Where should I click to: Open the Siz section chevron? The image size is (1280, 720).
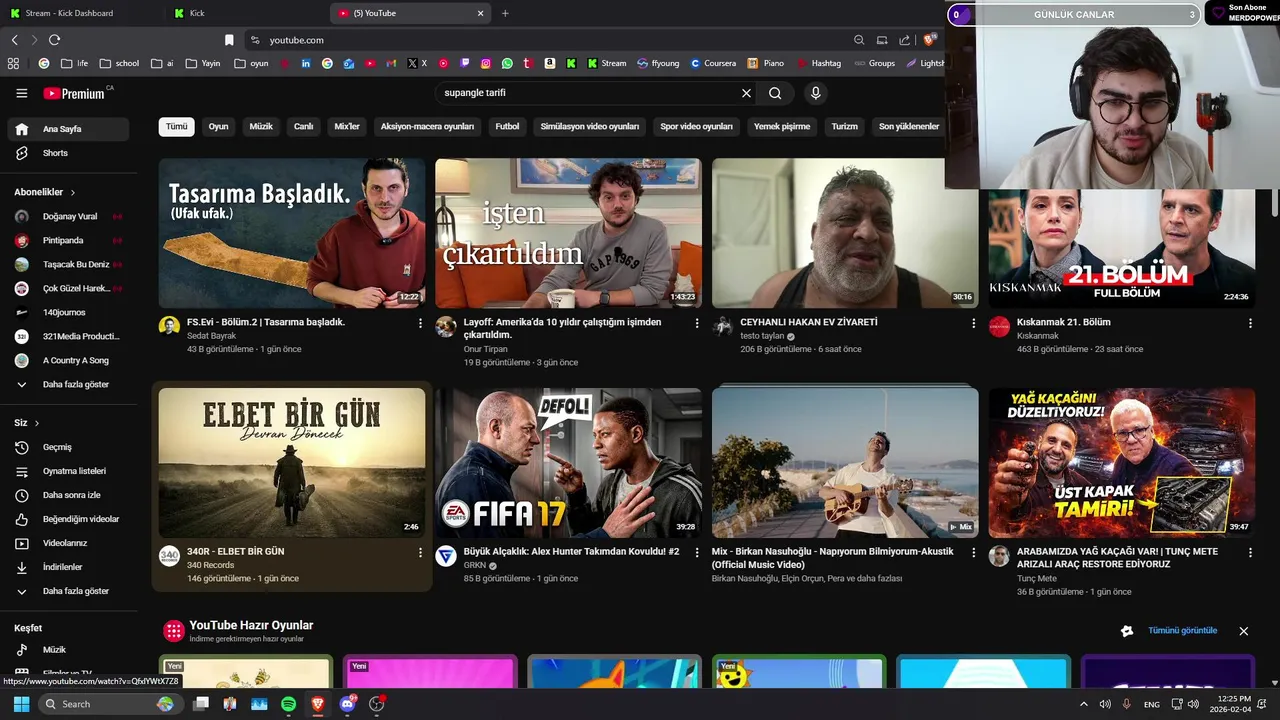[37, 423]
